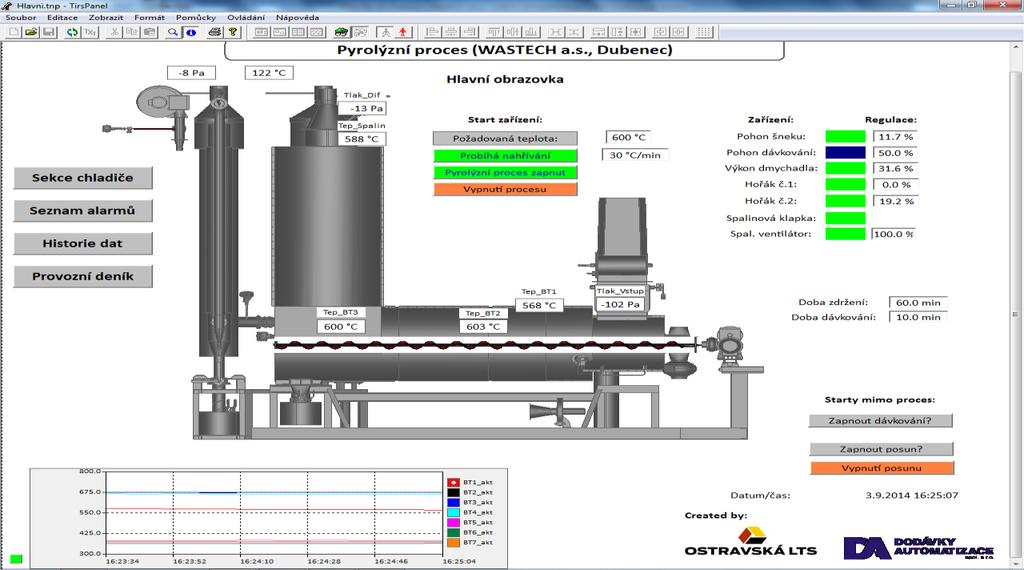Click the first window layout icon
1024x570 pixels.
click(261, 31)
